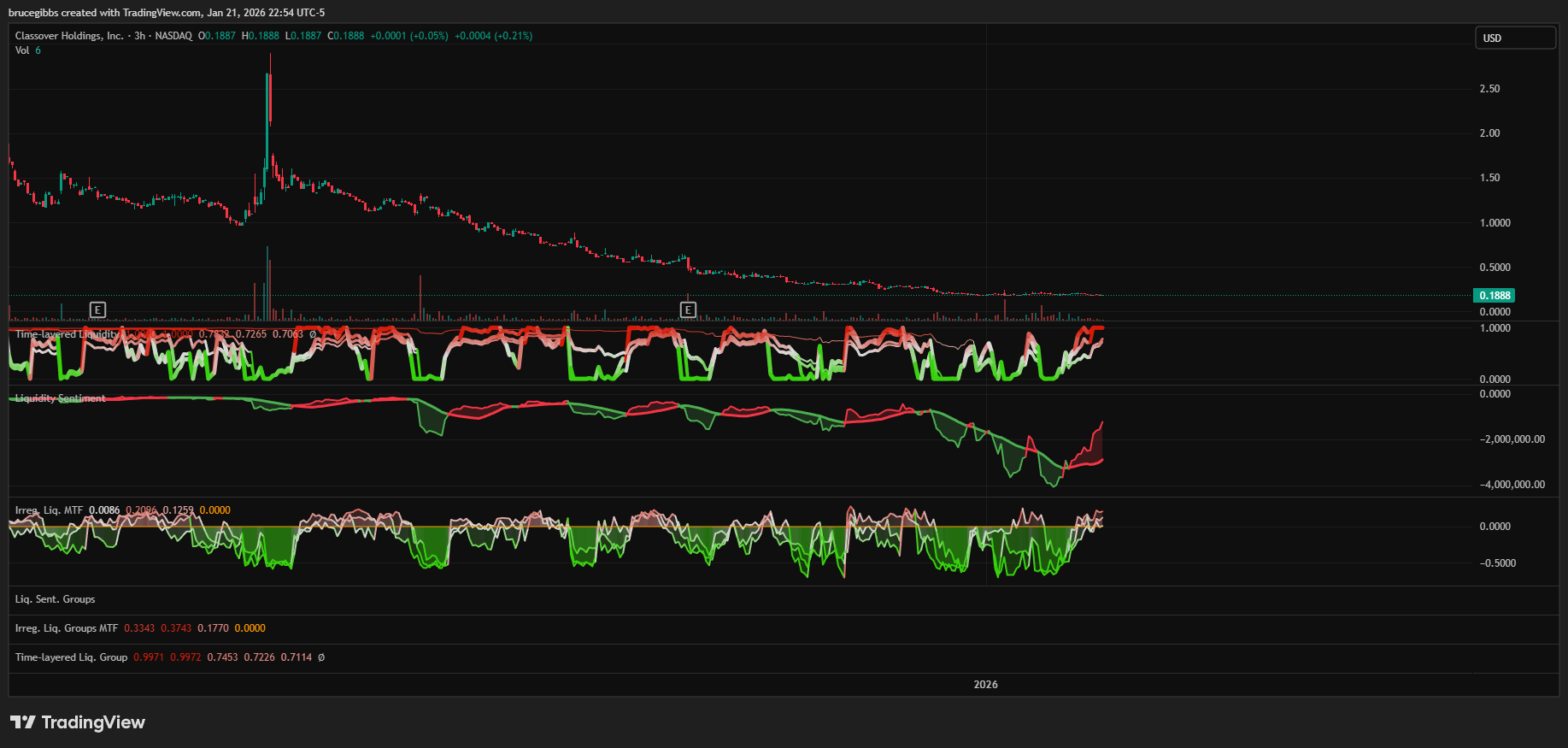Select the Classover Holdings, Inc. symbol title
Screen dimensions: 1568x748
tap(69, 36)
